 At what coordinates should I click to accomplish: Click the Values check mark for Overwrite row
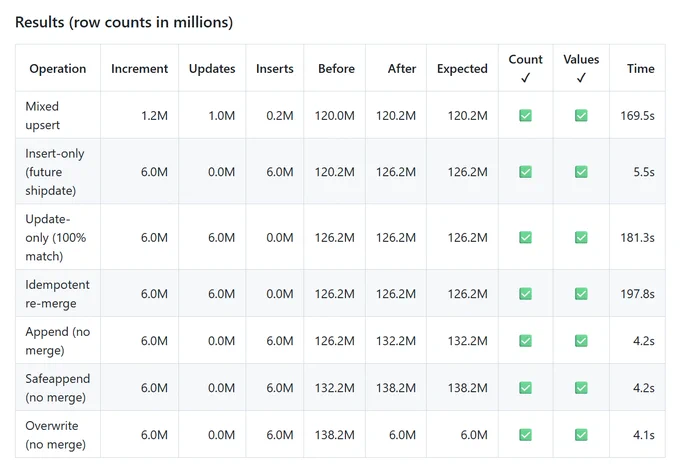pyautogui.click(x=581, y=435)
